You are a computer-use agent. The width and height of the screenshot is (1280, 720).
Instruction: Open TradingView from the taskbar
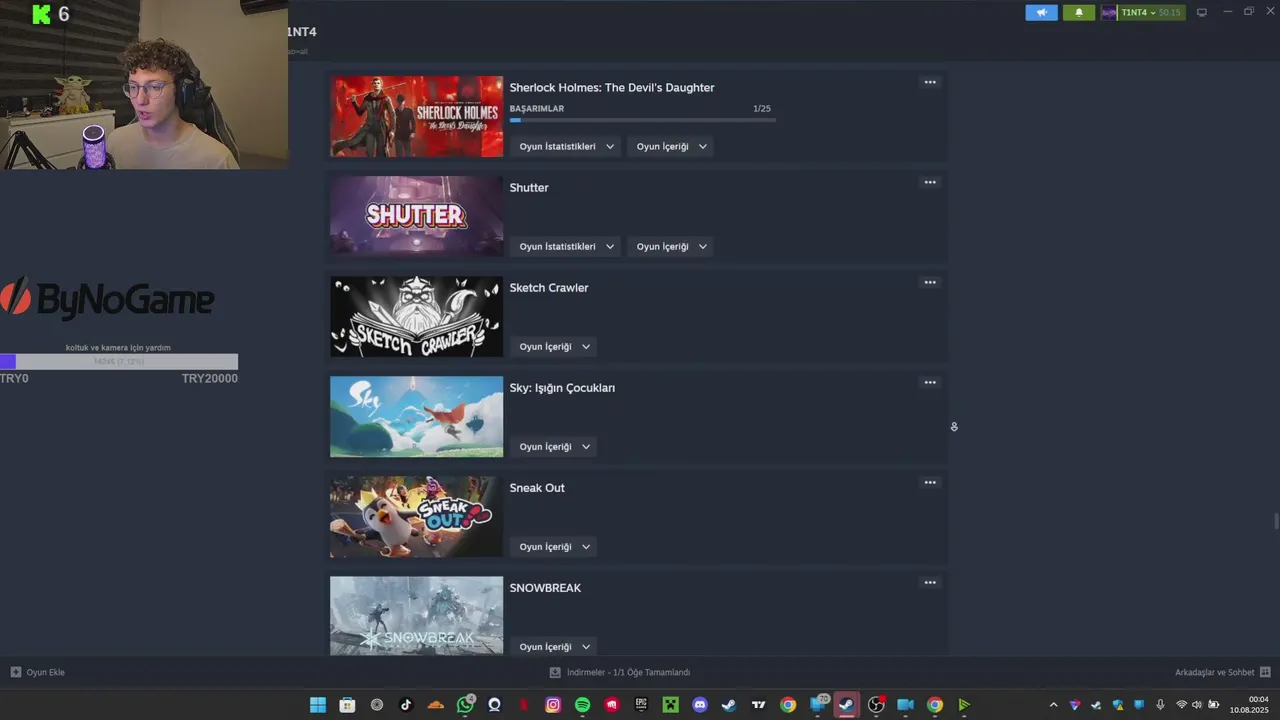point(758,705)
